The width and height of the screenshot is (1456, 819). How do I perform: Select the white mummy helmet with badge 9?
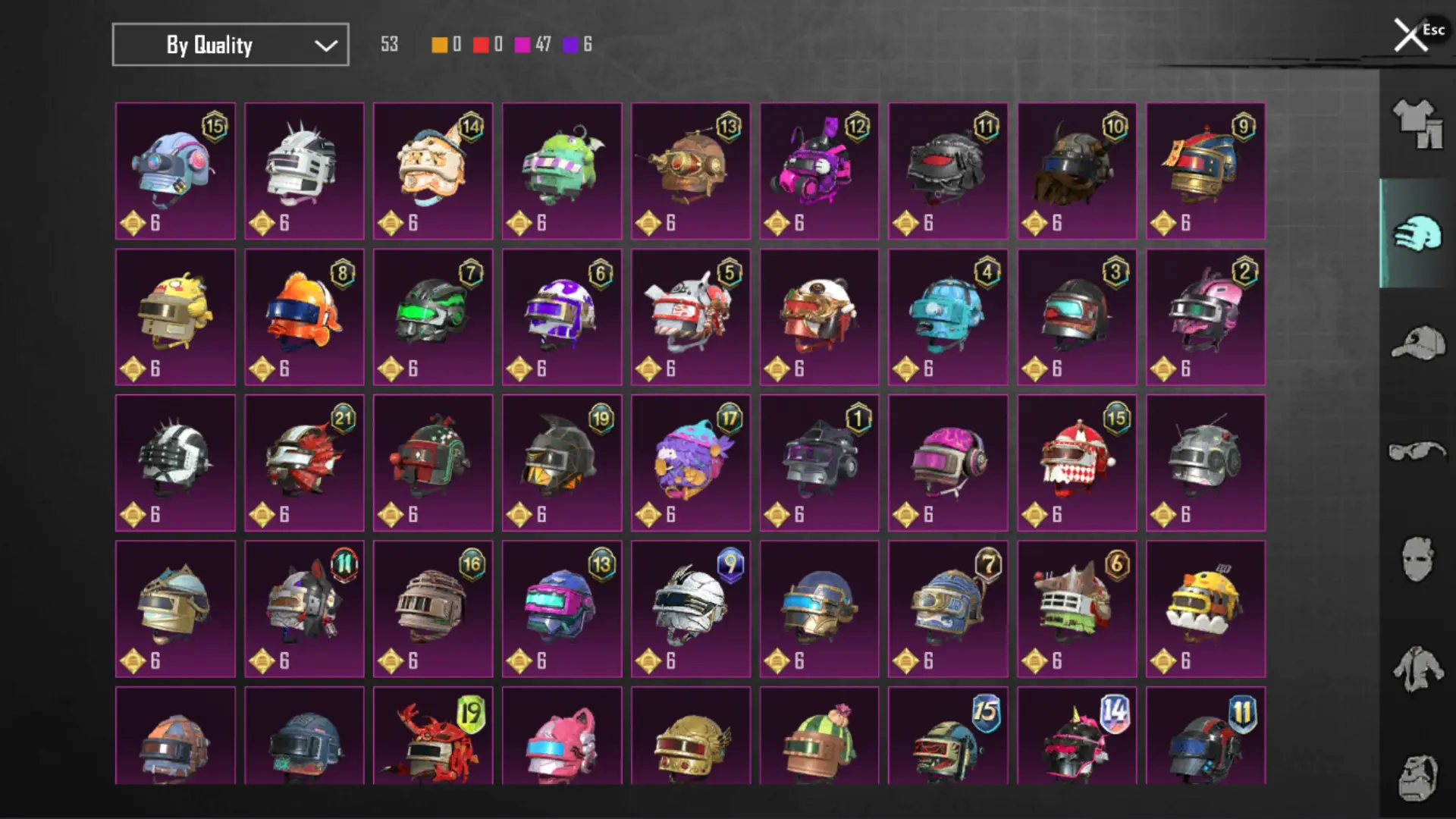point(691,609)
